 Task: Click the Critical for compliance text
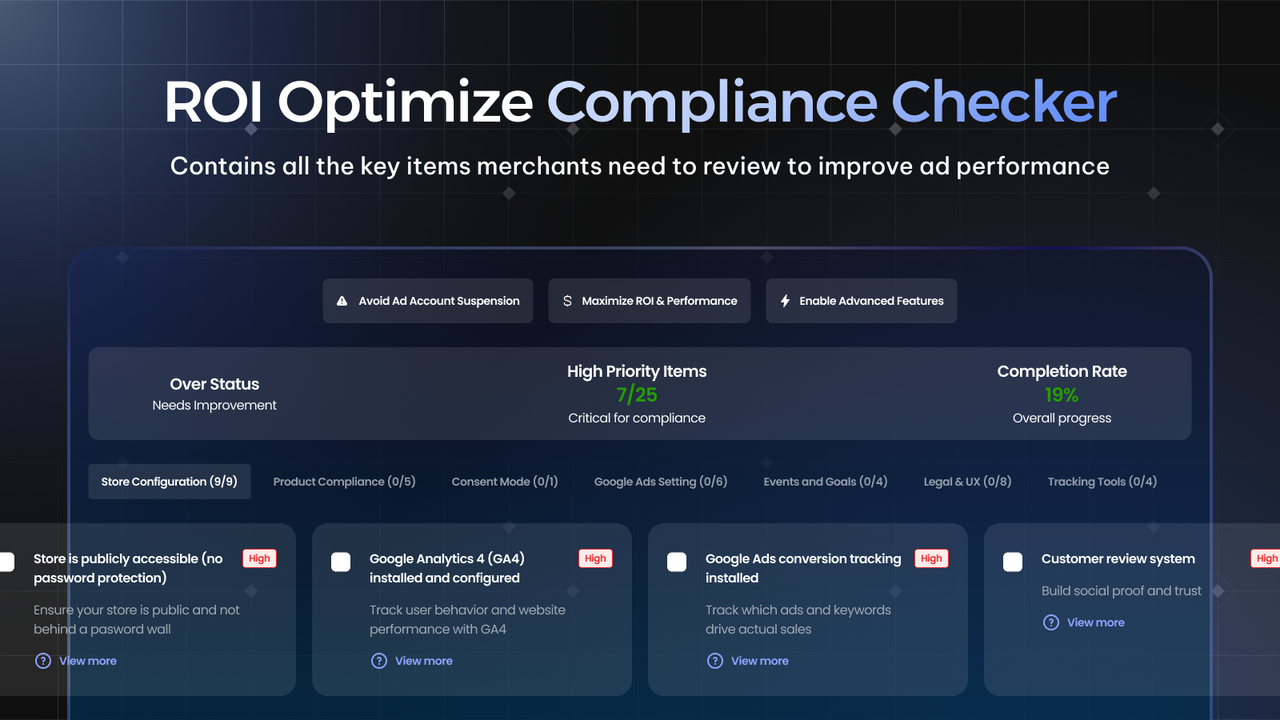point(637,418)
